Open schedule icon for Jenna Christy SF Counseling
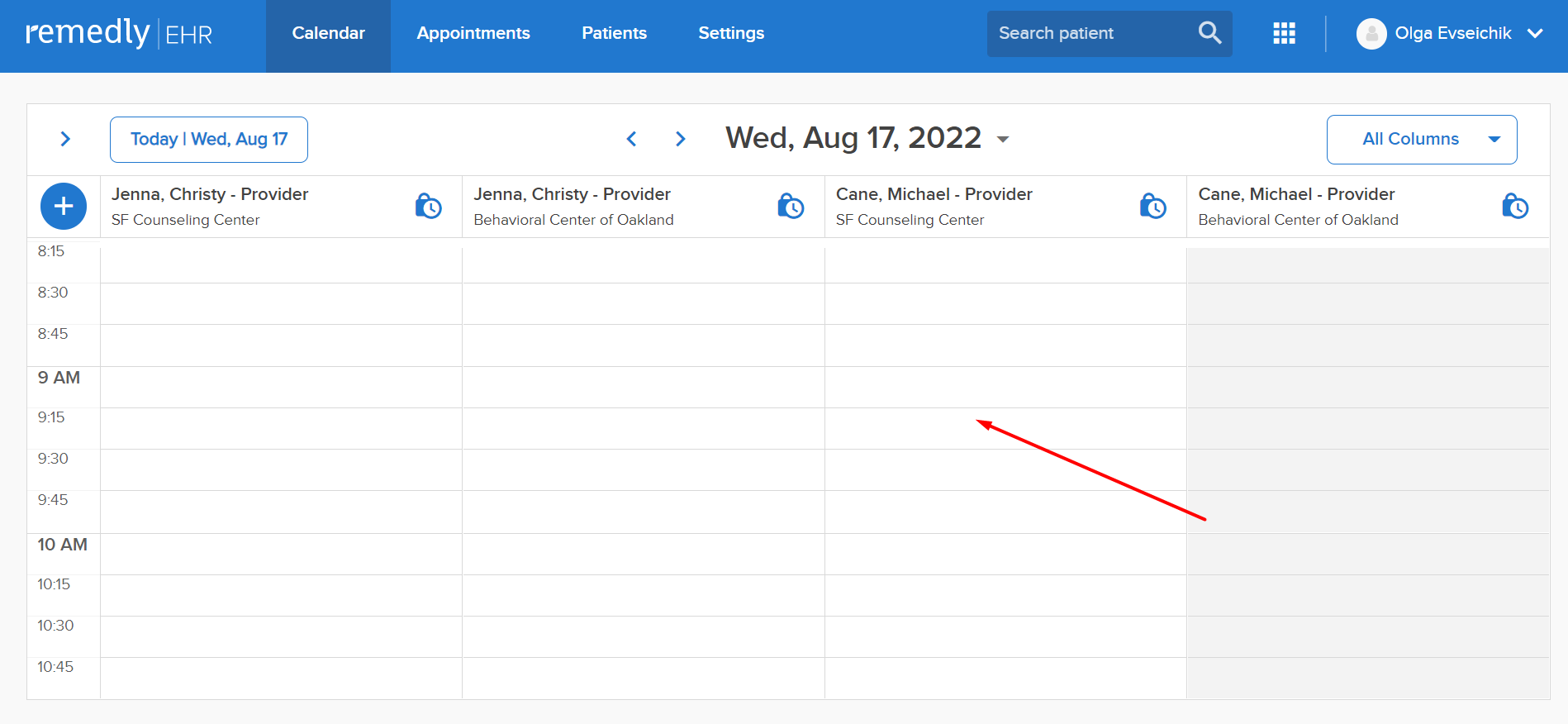The width and height of the screenshot is (1568, 724). (x=428, y=206)
